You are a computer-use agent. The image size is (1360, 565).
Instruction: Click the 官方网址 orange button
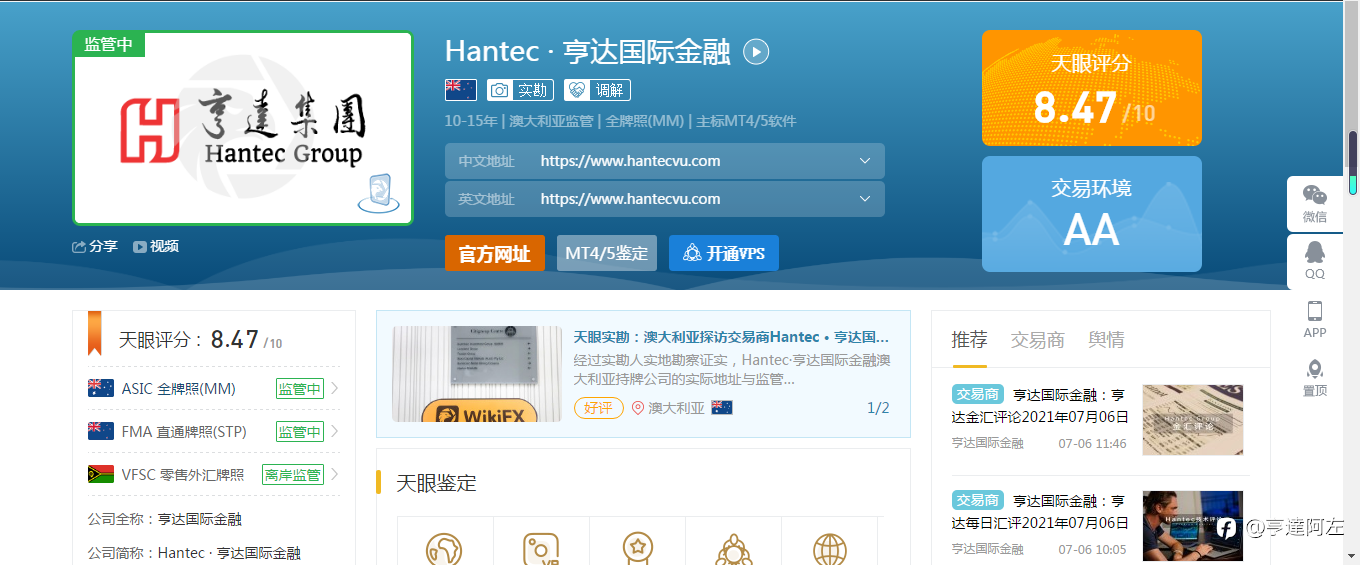tap(495, 253)
